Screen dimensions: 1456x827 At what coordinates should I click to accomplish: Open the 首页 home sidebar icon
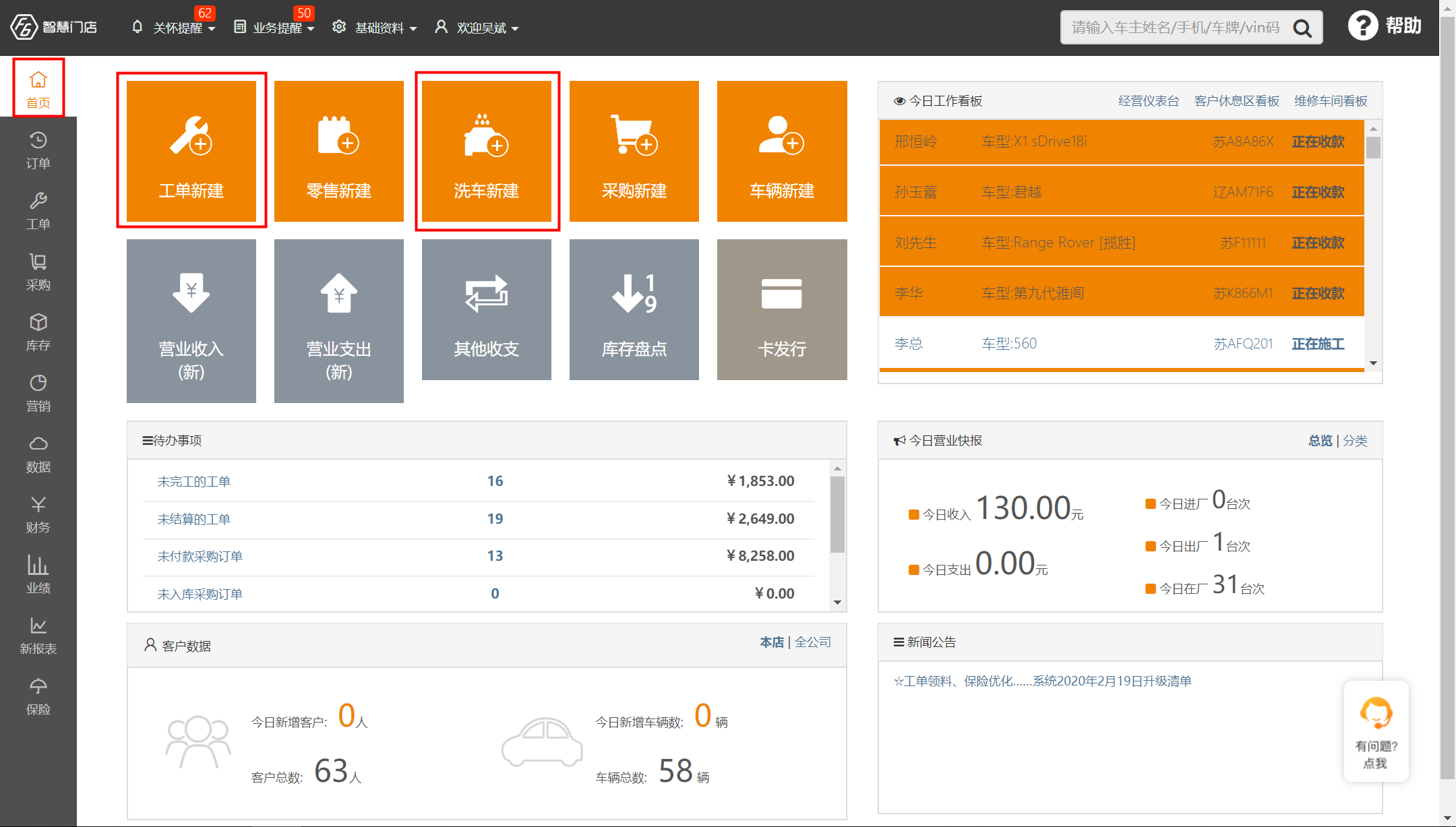coord(38,89)
